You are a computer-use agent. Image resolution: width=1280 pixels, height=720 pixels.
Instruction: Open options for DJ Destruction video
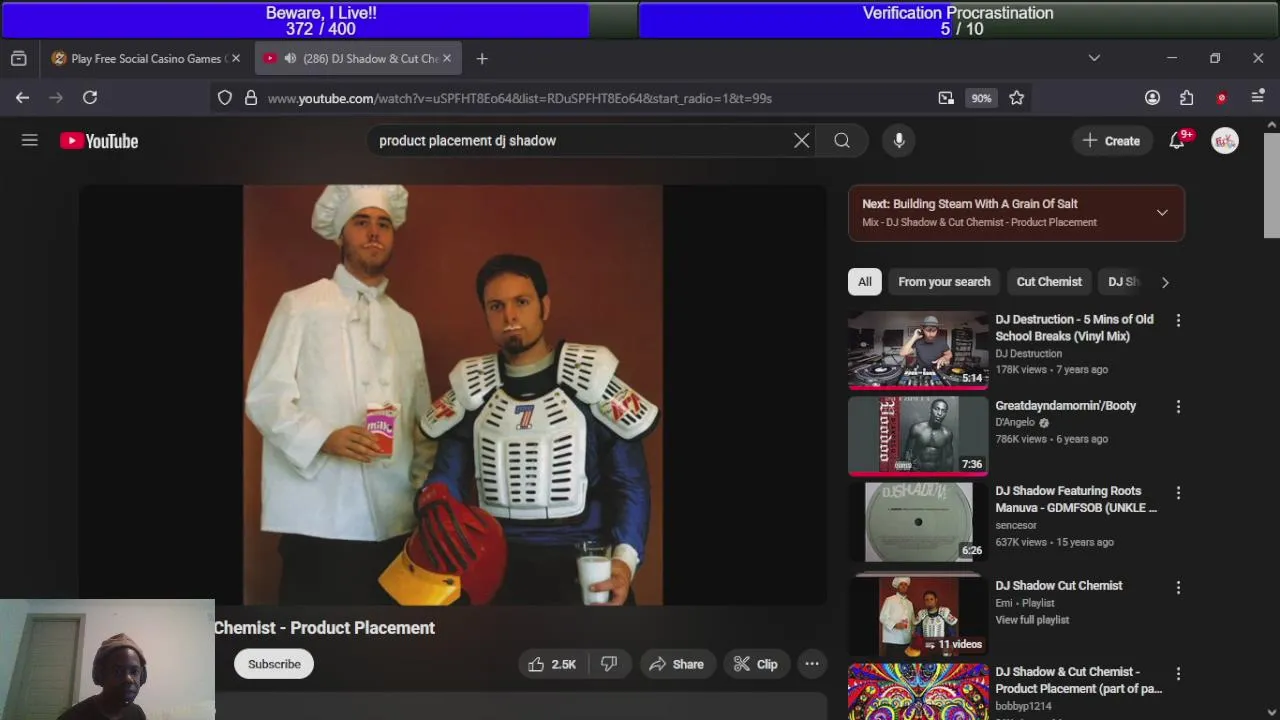[x=1178, y=321]
